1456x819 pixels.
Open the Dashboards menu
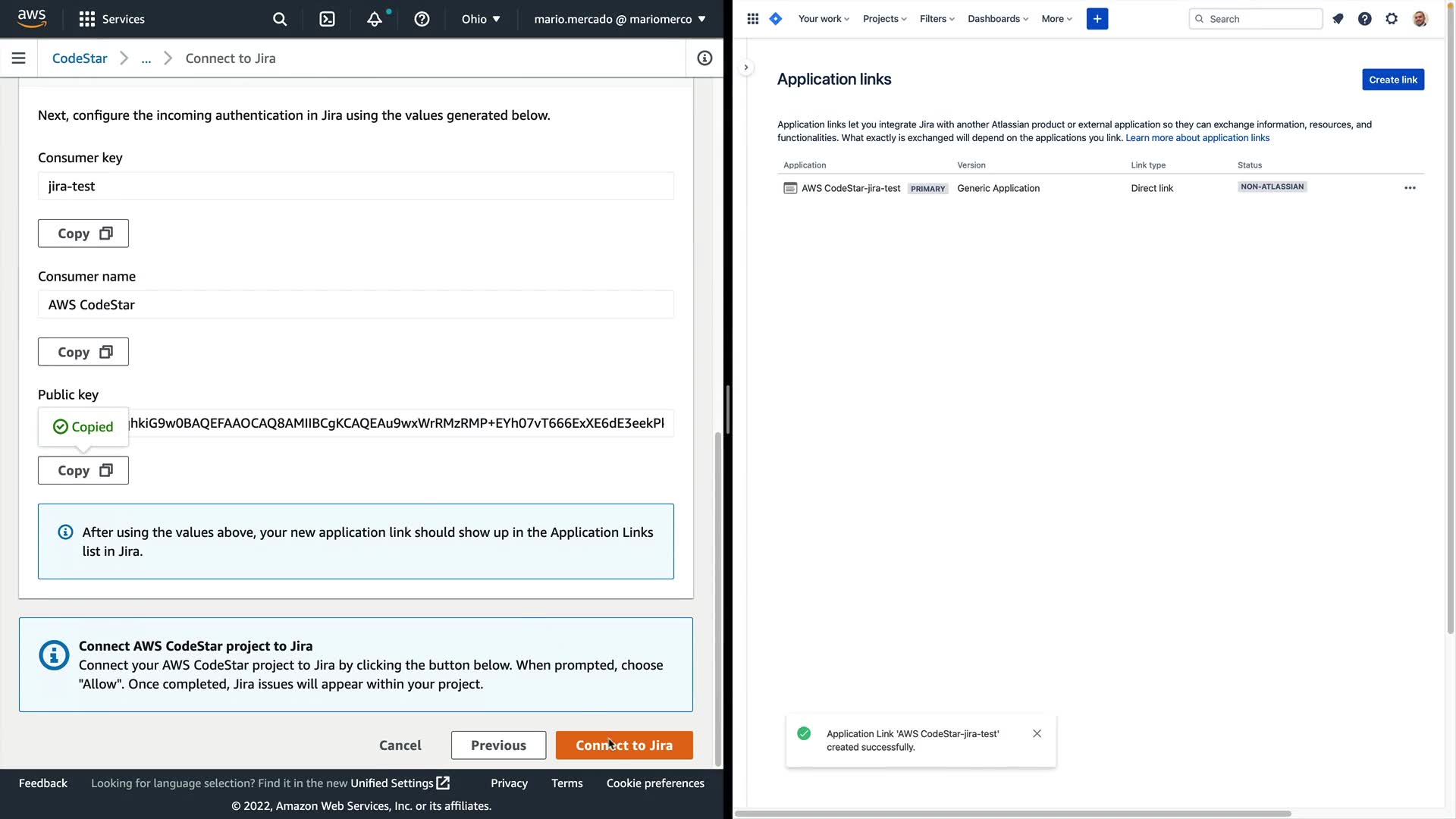[x=997, y=19]
